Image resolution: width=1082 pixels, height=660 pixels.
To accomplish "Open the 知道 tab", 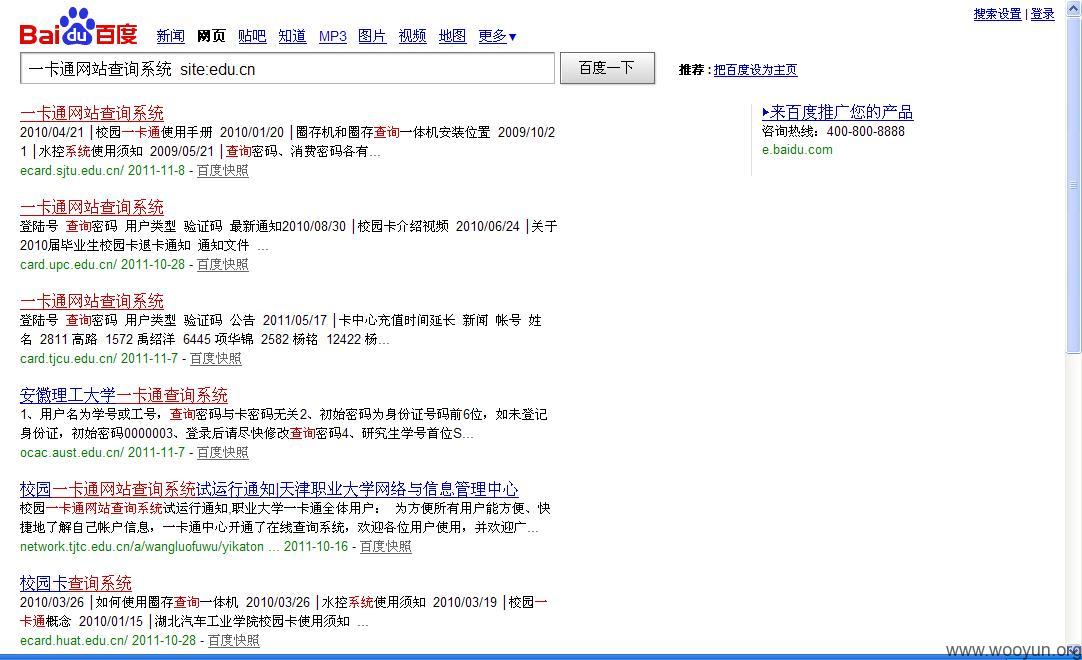I will tap(292, 36).
